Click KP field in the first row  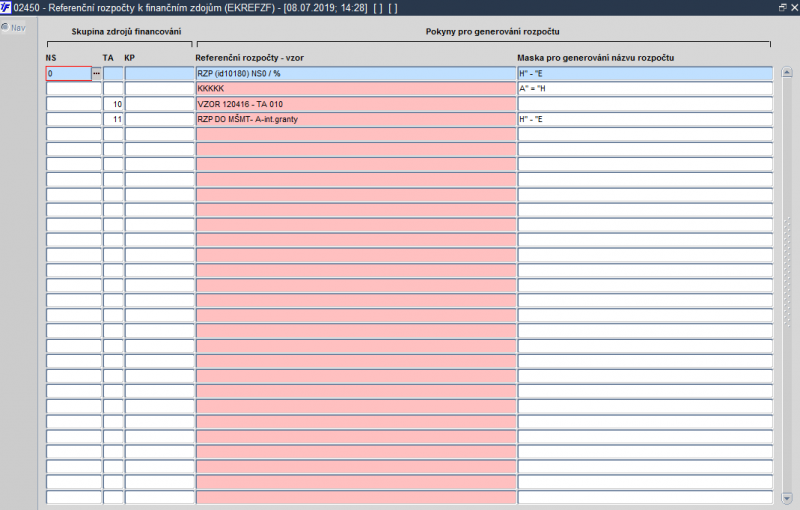pos(159,73)
